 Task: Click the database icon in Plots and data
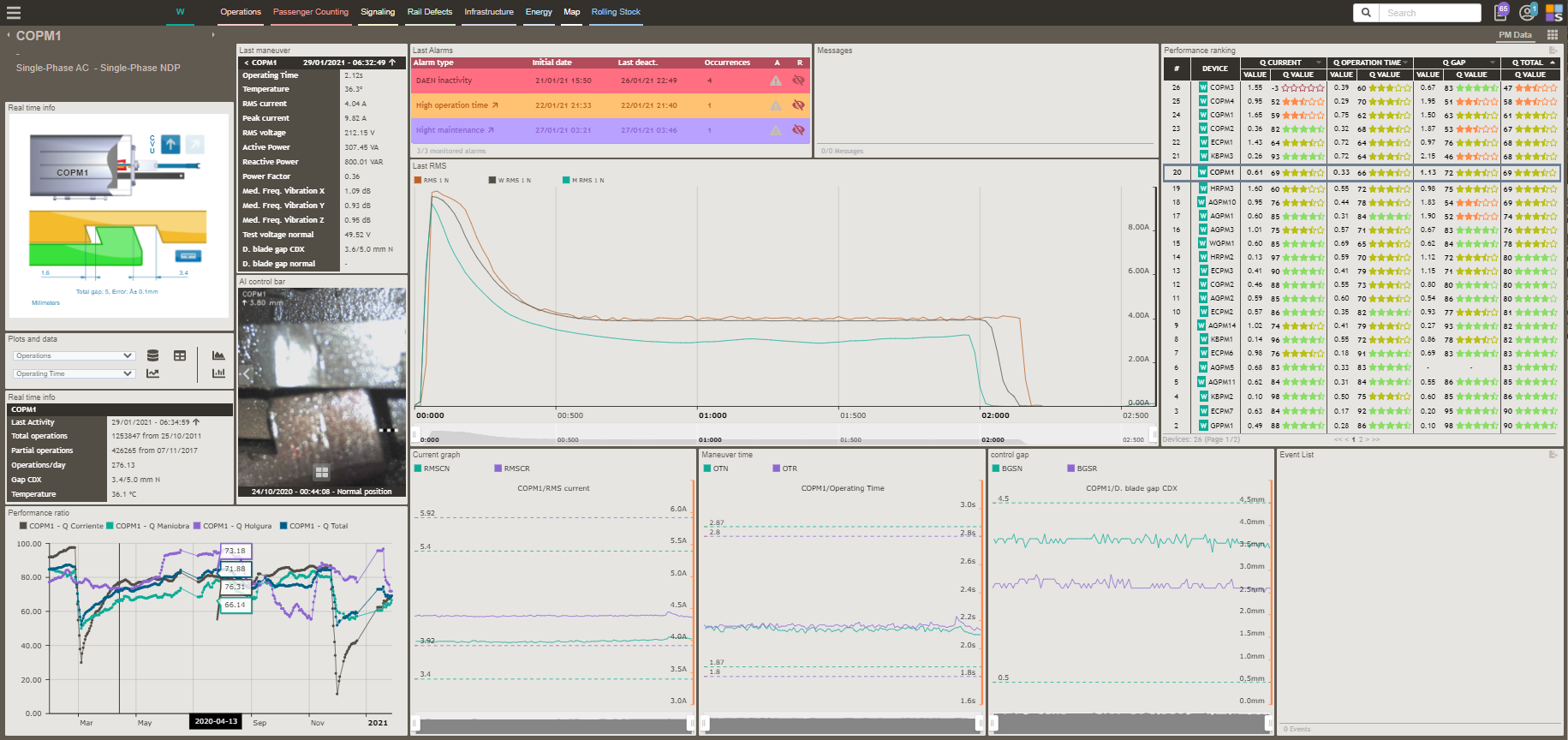point(152,355)
